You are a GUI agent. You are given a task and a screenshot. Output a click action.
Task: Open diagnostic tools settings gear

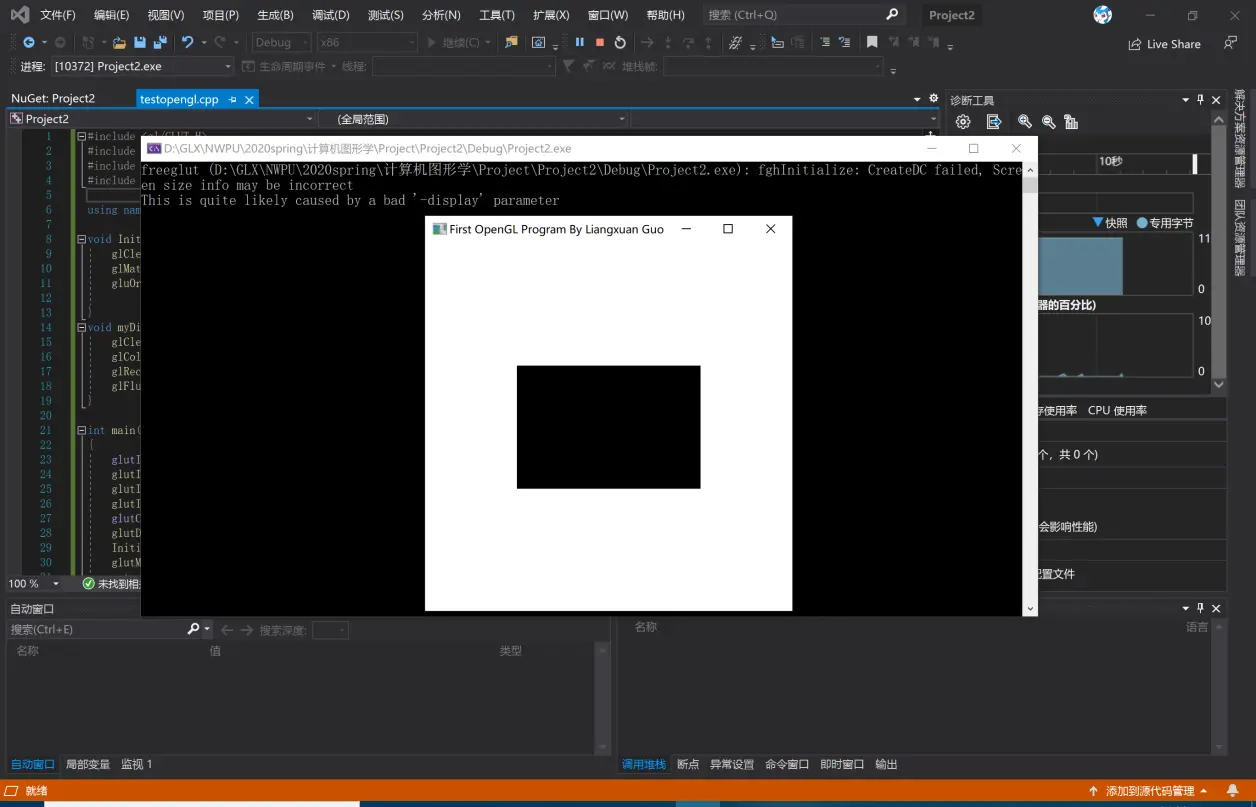coord(963,122)
